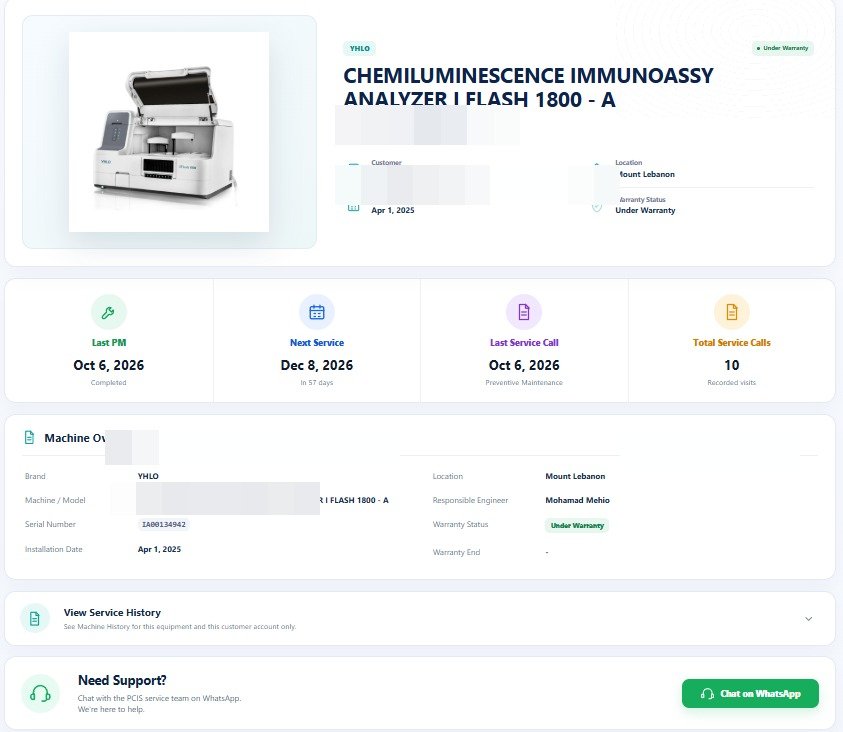The height and width of the screenshot is (732, 843).
Task: Click the Last PM wrench icon
Action: point(109,312)
